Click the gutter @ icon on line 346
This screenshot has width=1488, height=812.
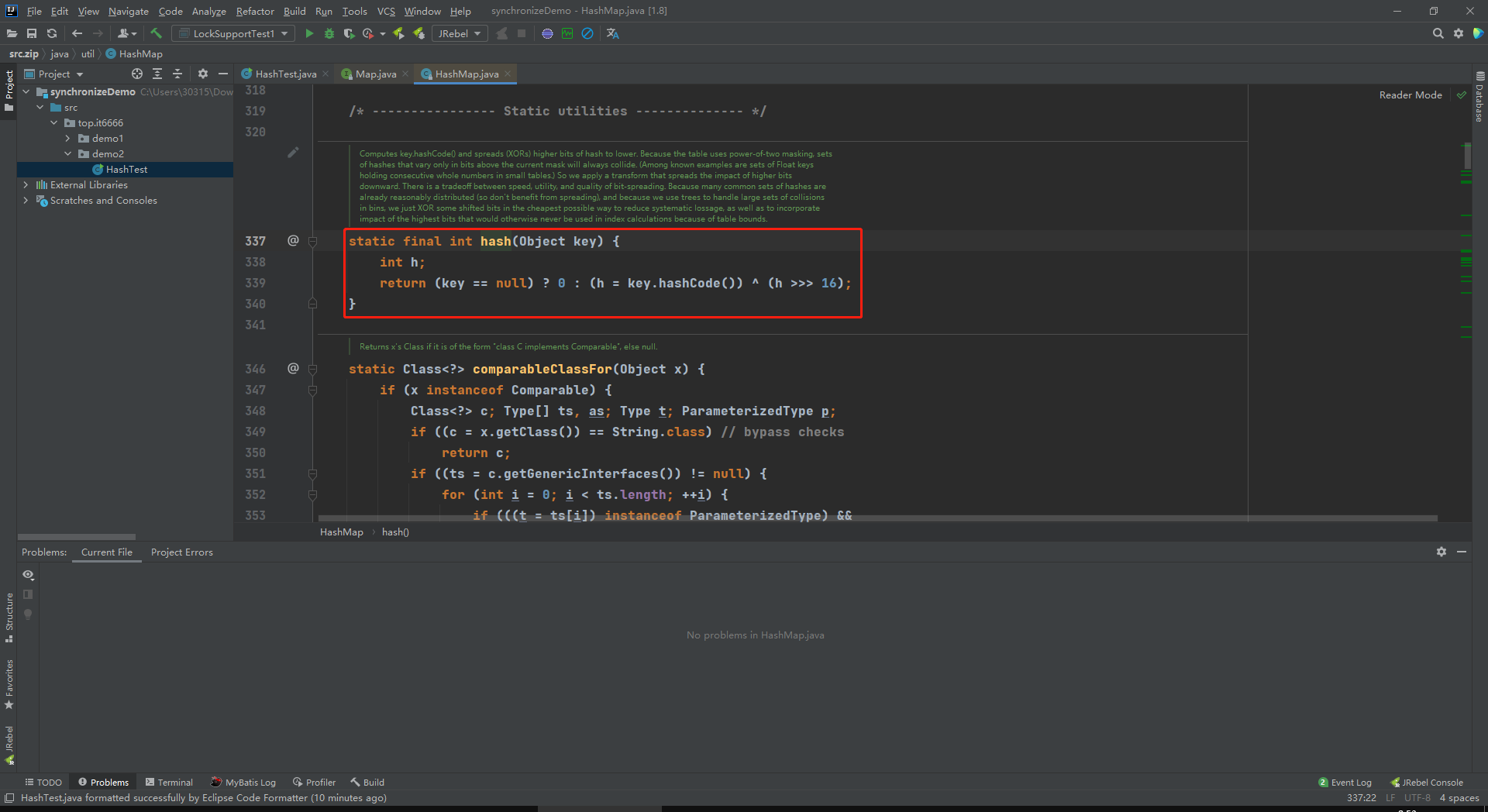(293, 368)
